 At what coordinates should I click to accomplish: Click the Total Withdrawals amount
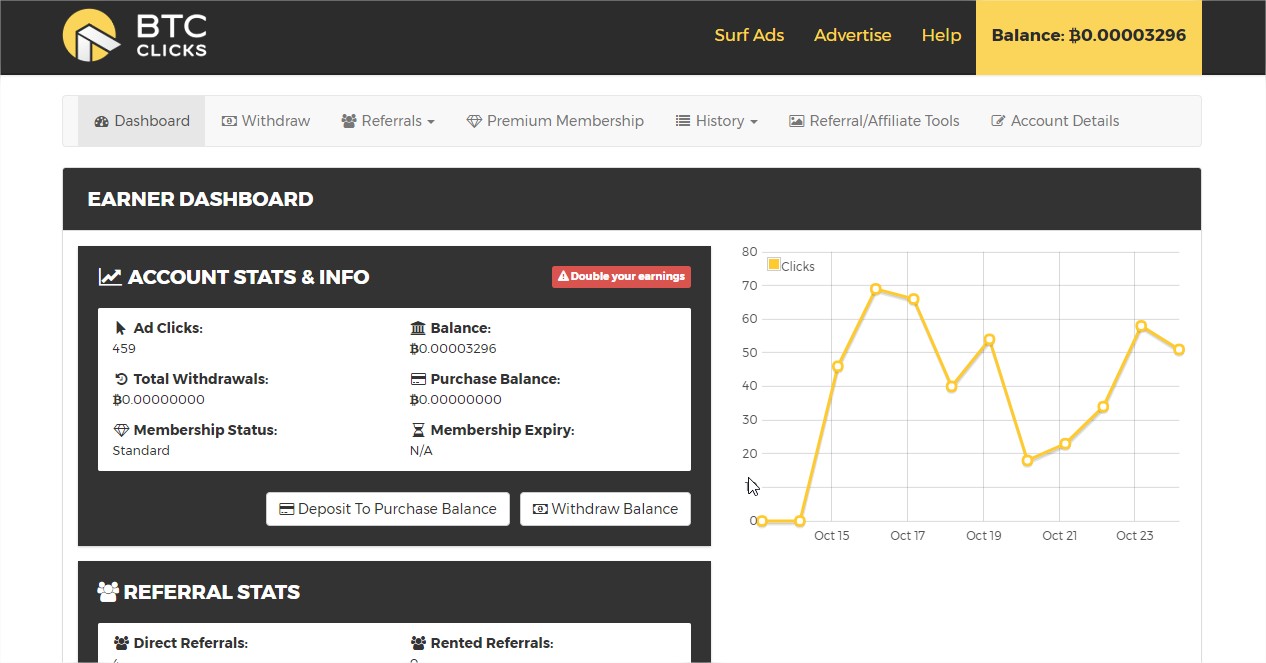pos(158,400)
